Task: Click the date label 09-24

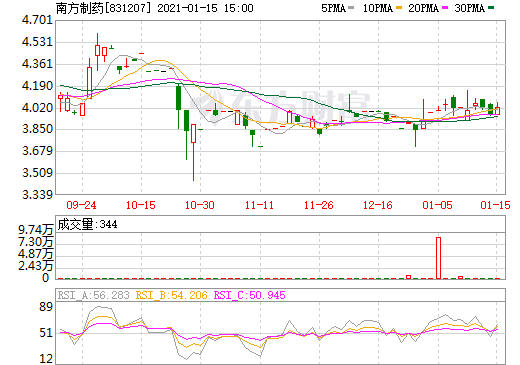Action: (x=81, y=205)
